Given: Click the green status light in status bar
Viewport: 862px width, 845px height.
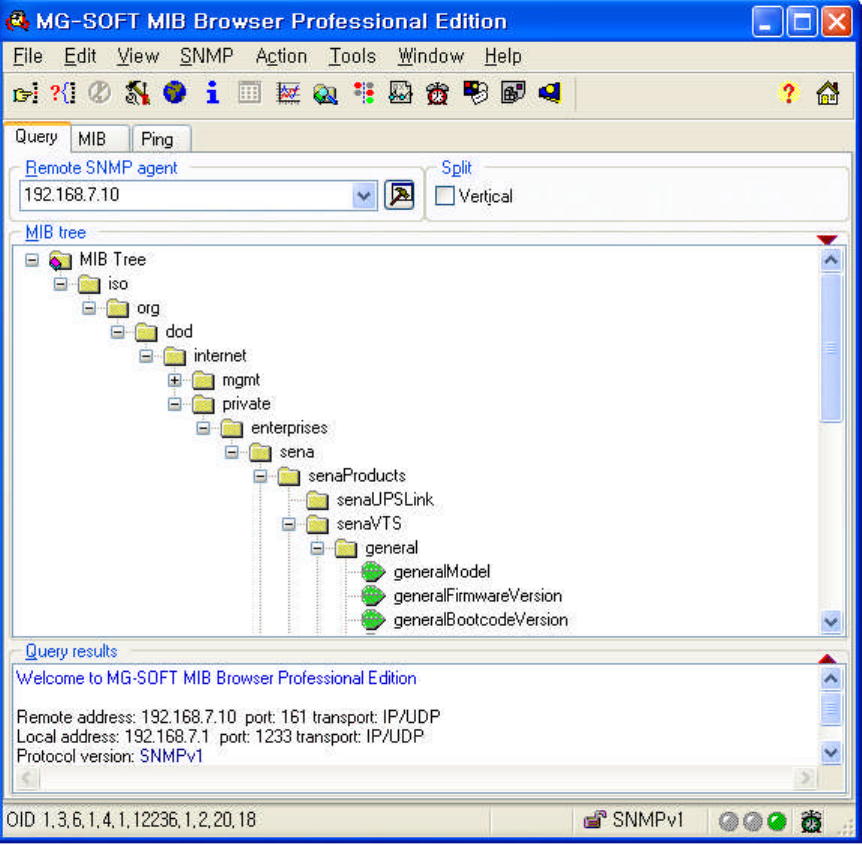Looking at the screenshot, I should (x=776, y=821).
